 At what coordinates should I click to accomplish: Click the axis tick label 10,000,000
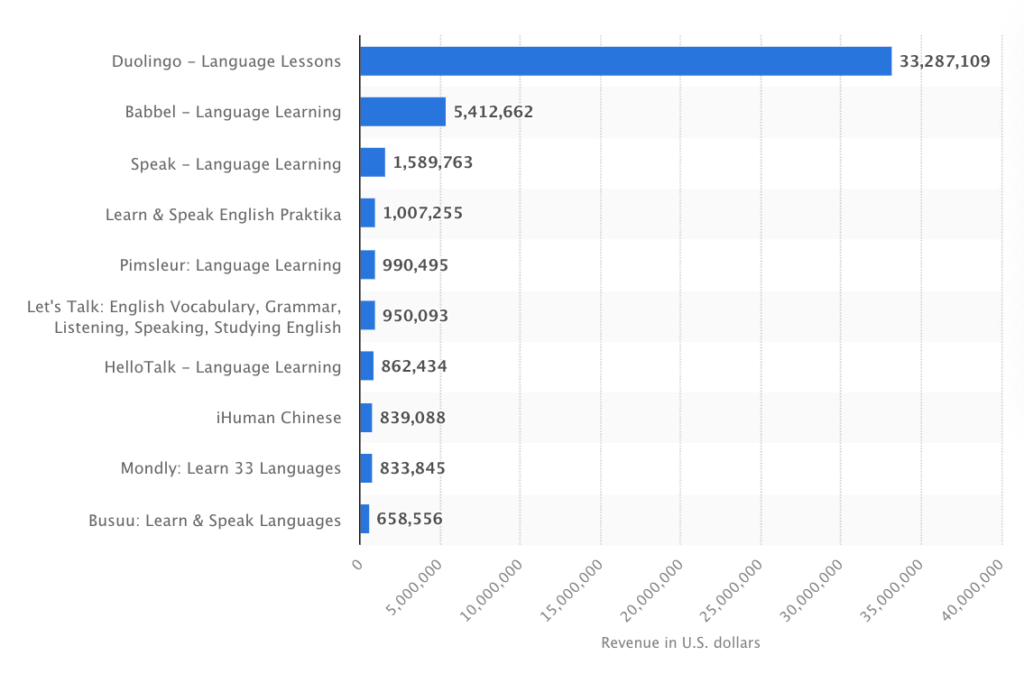491,590
